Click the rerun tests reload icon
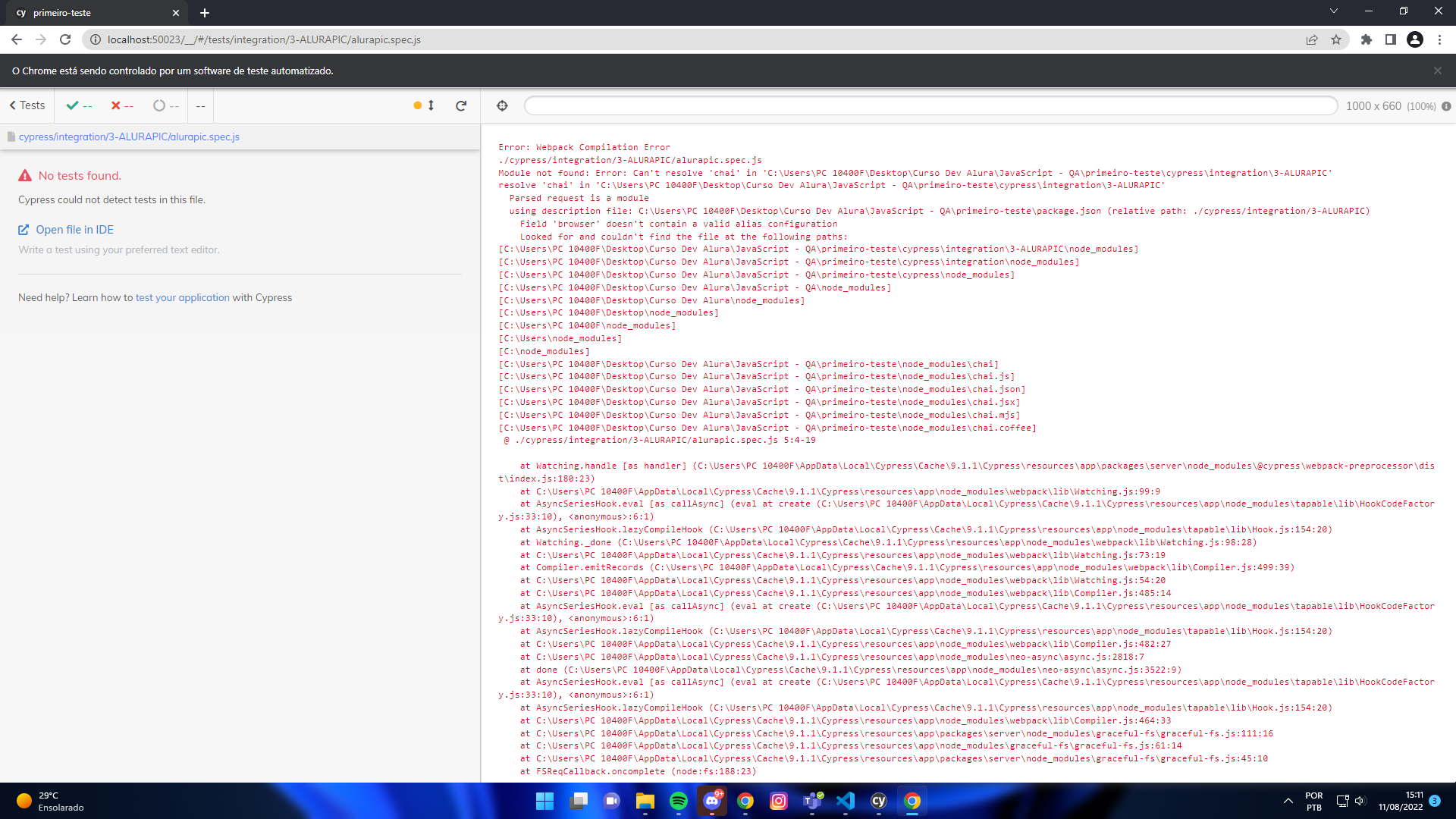This screenshot has height=819, width=1456. [x=461, y=106]
